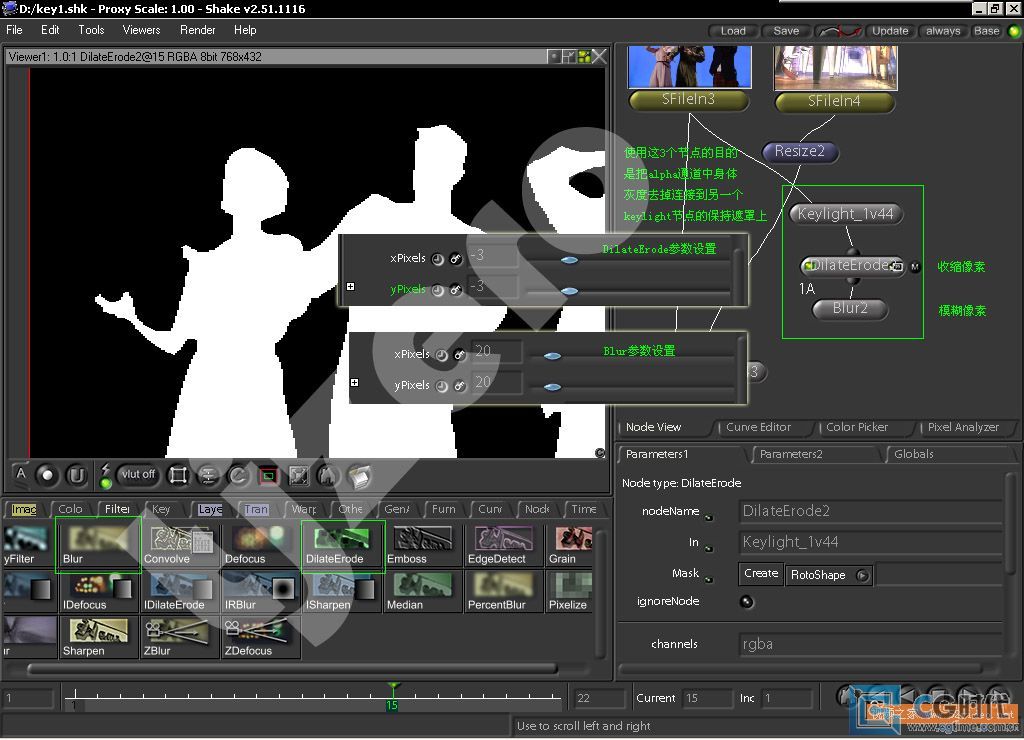Screen dimensions: 1024x740
Task: Toggle the clock icon for yPixels 20
Action: (x=441, y=386)
